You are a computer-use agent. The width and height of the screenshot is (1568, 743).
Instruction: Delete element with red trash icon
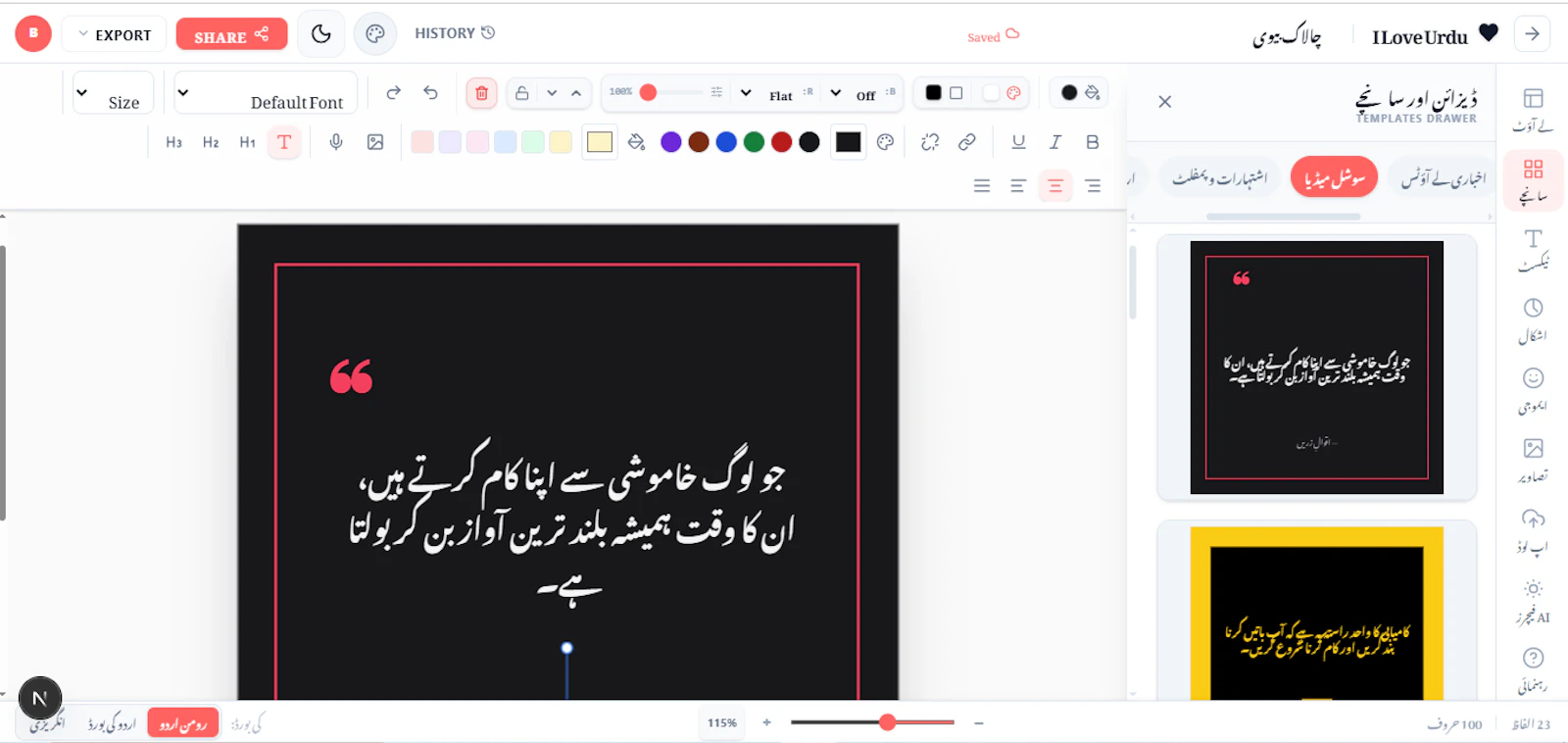click(481, 93)
